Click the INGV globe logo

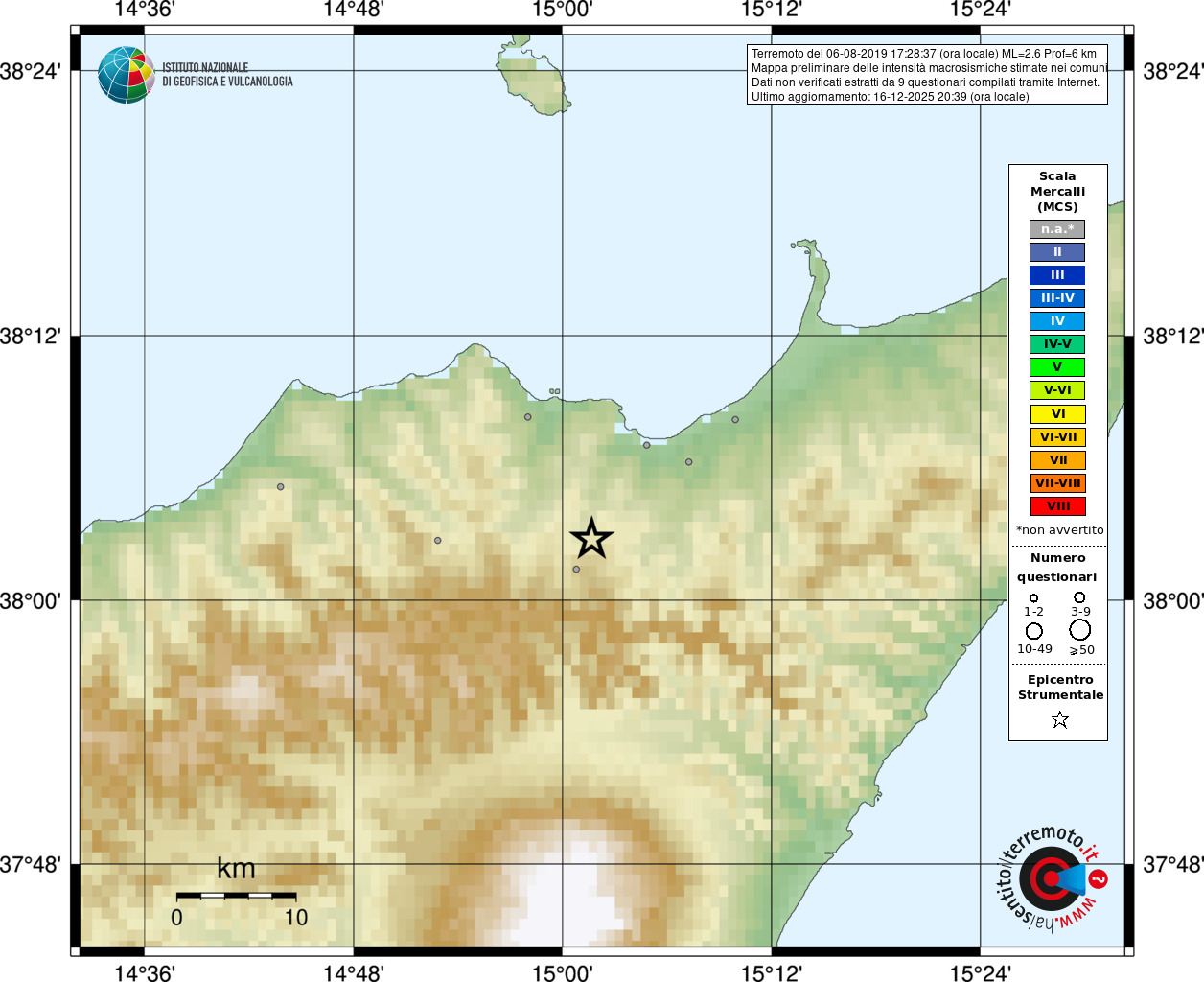(x=126, y=75)
